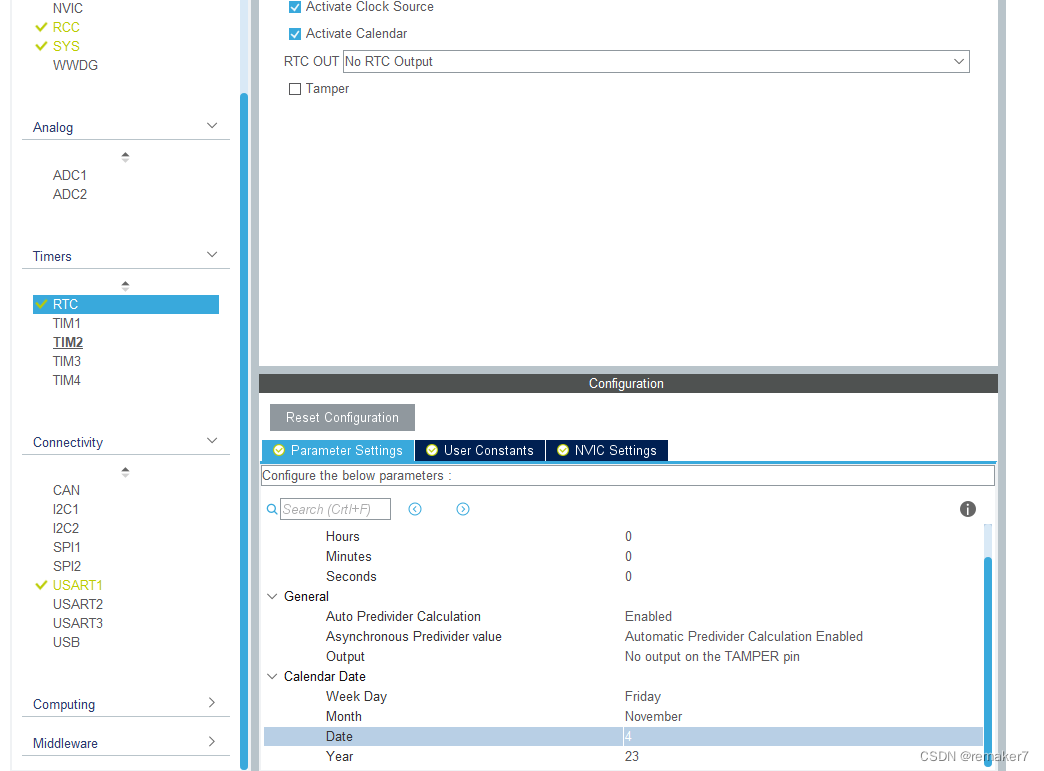Select WWDG peripheral
The image size is (1044, 771).
click(75, 65)
